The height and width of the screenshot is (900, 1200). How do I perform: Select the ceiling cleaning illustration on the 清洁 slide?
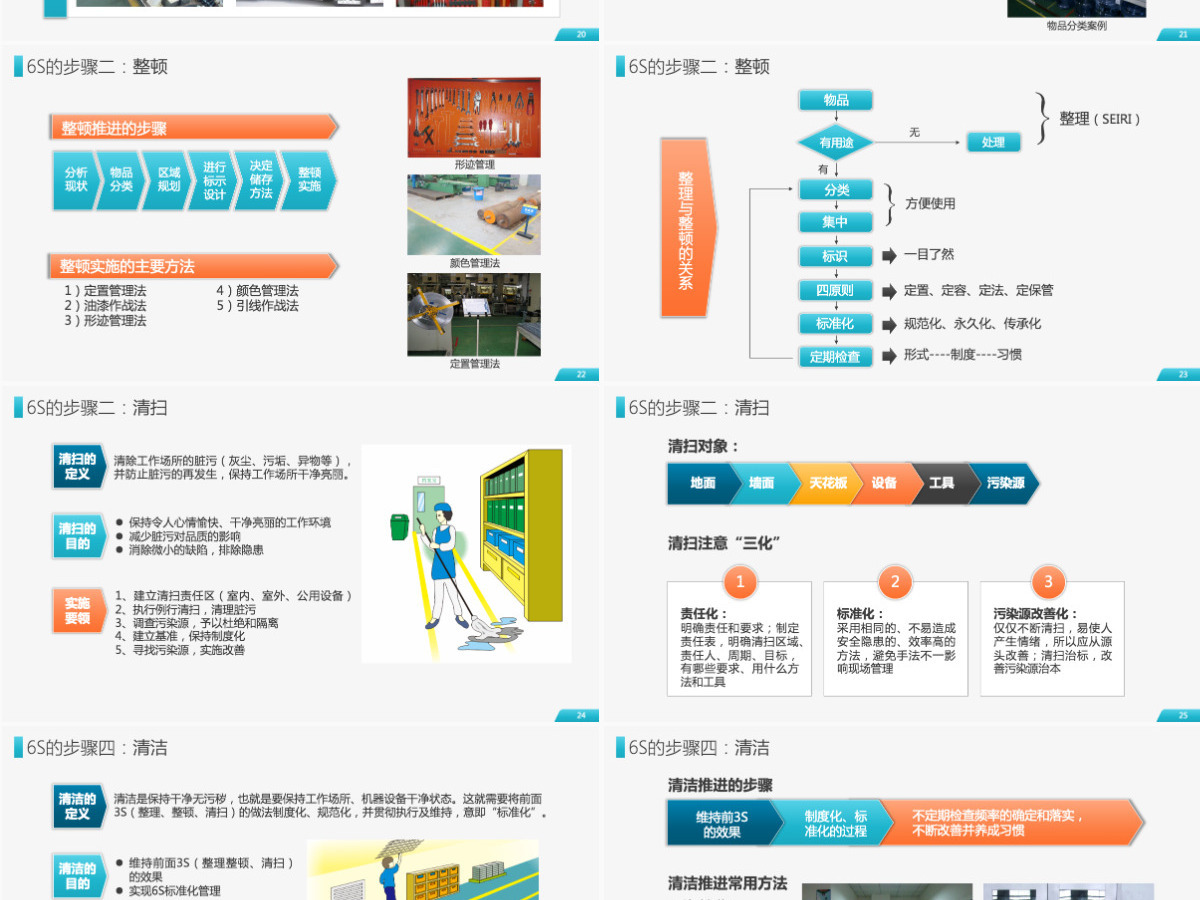coord(422,870)
